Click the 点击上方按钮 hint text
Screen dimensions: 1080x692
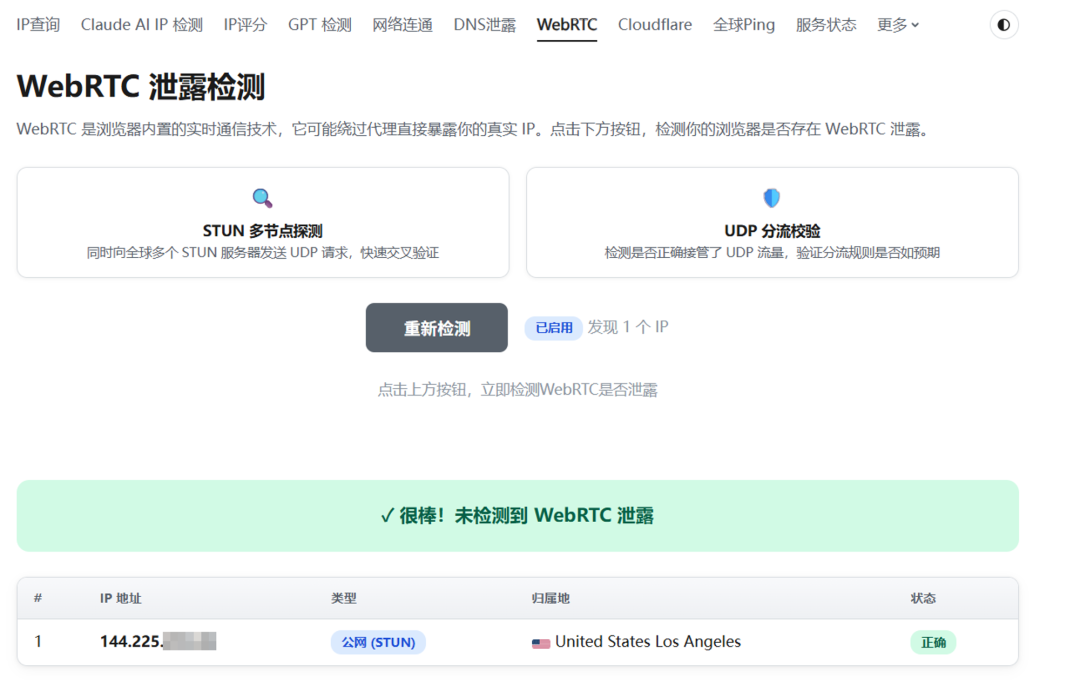[517, 390]
